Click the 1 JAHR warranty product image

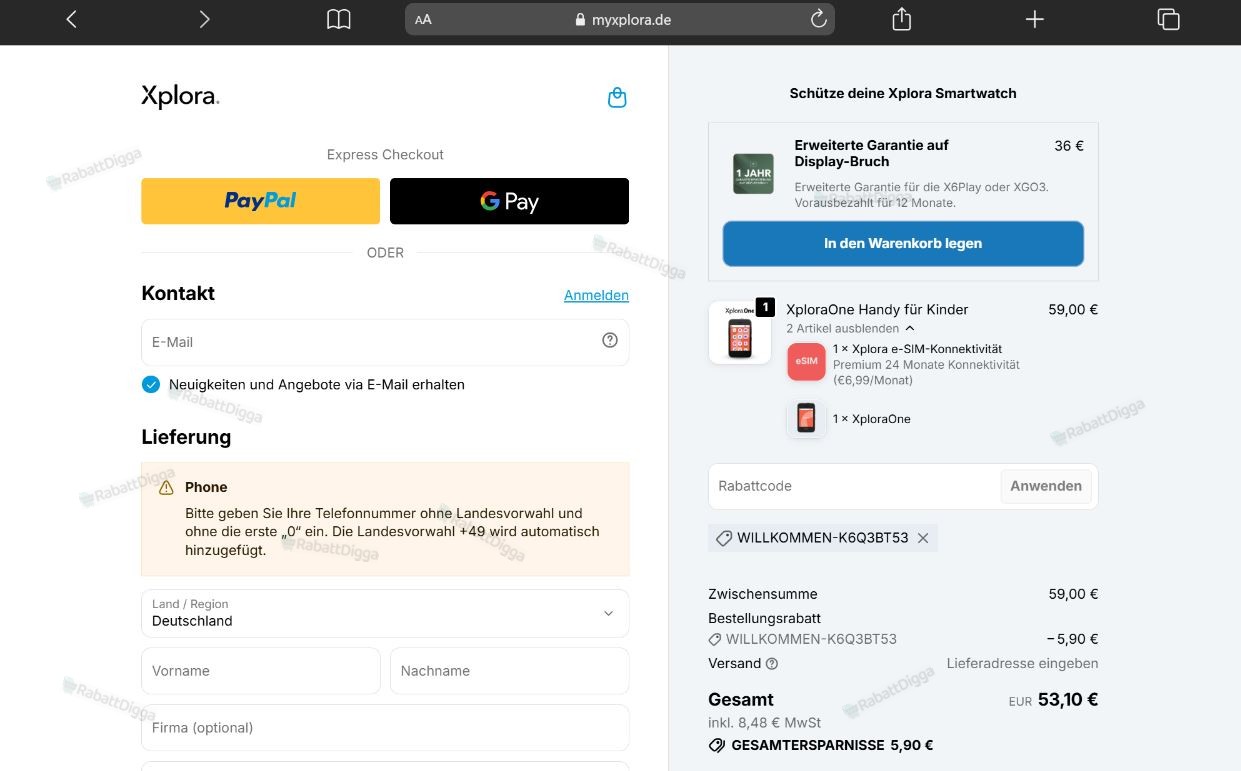(753, 173)
